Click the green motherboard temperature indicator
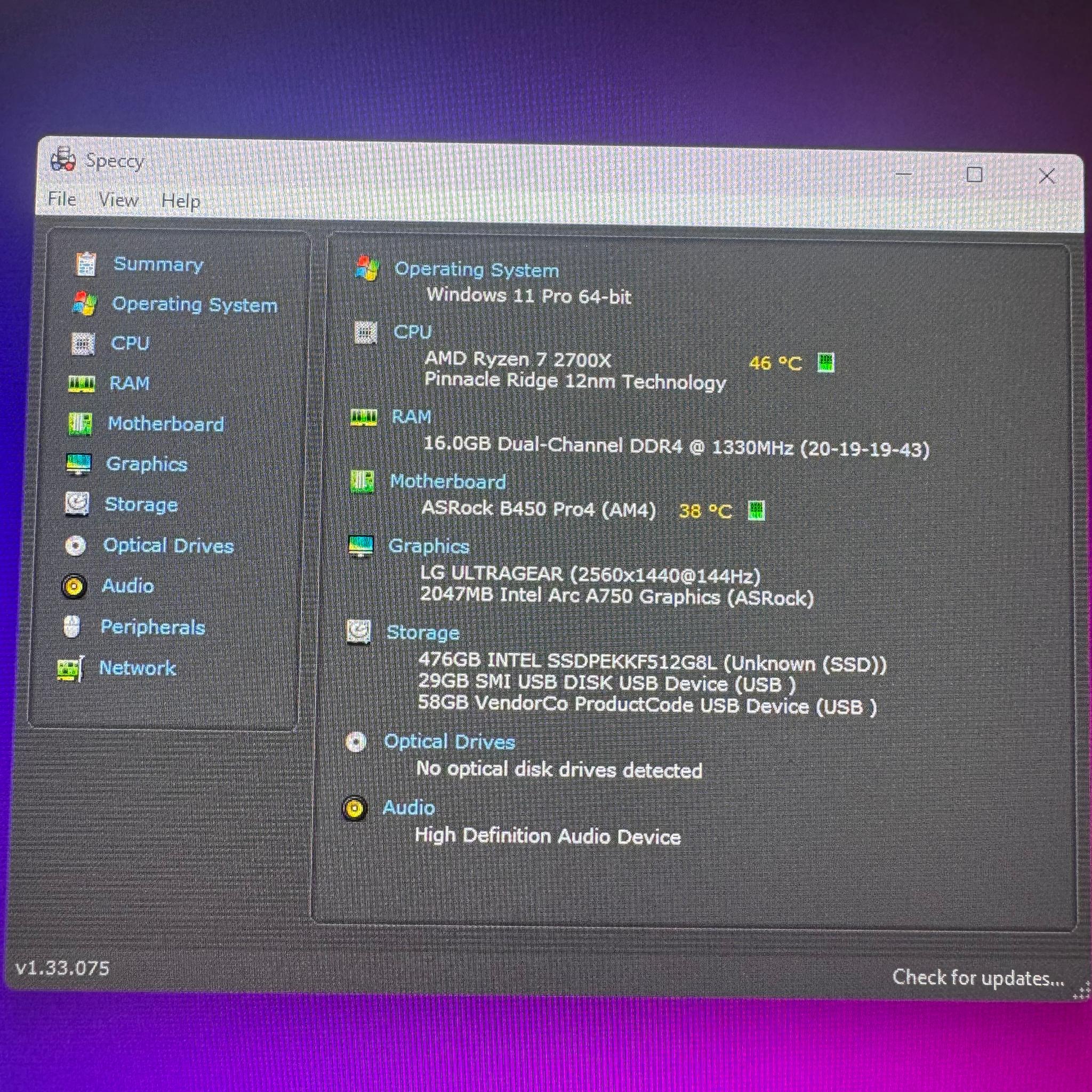1092x1092 pixels. click(756, 510)
